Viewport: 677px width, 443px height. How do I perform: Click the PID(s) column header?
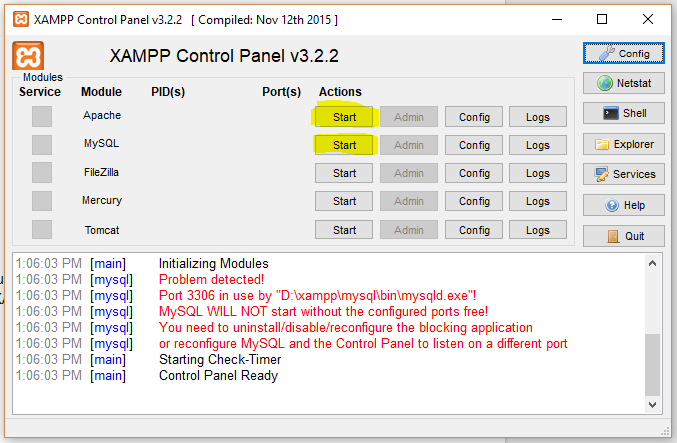tap(168, 92)
